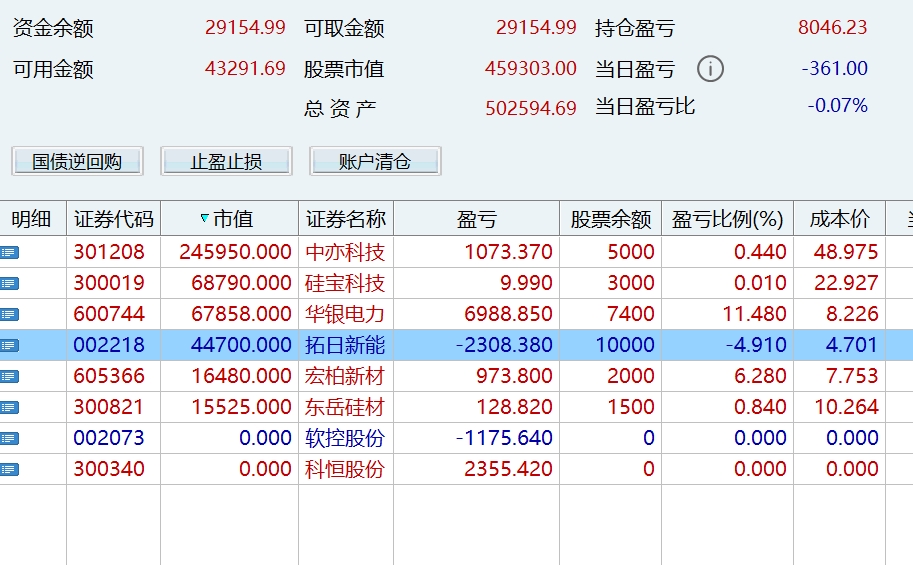Open detail icon for 拓日新能 row
Image resolution: width=913 pixels, height=565 pixels.
9,345
